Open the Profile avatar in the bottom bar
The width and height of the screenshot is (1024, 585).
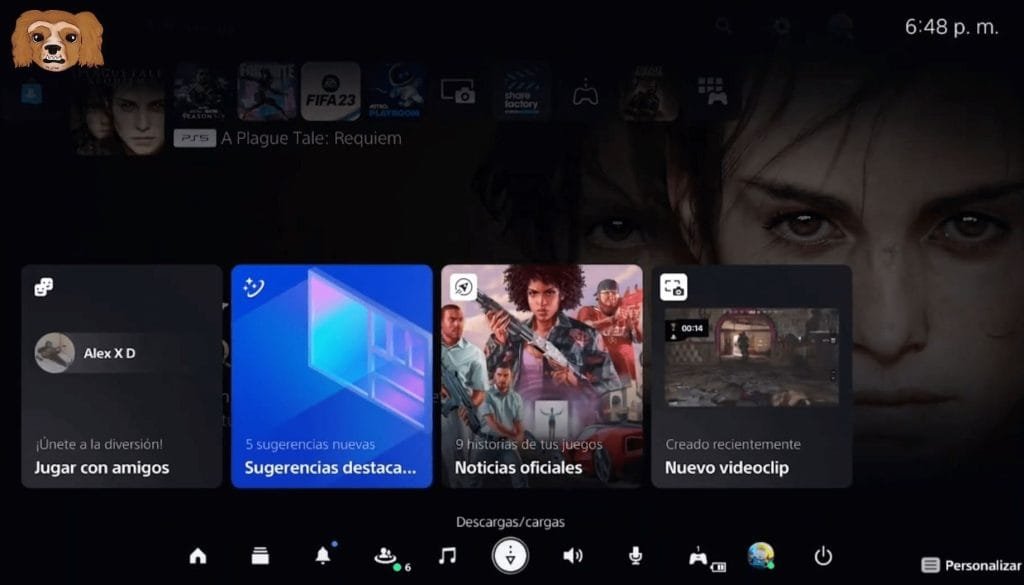click(x=761, y=556)
